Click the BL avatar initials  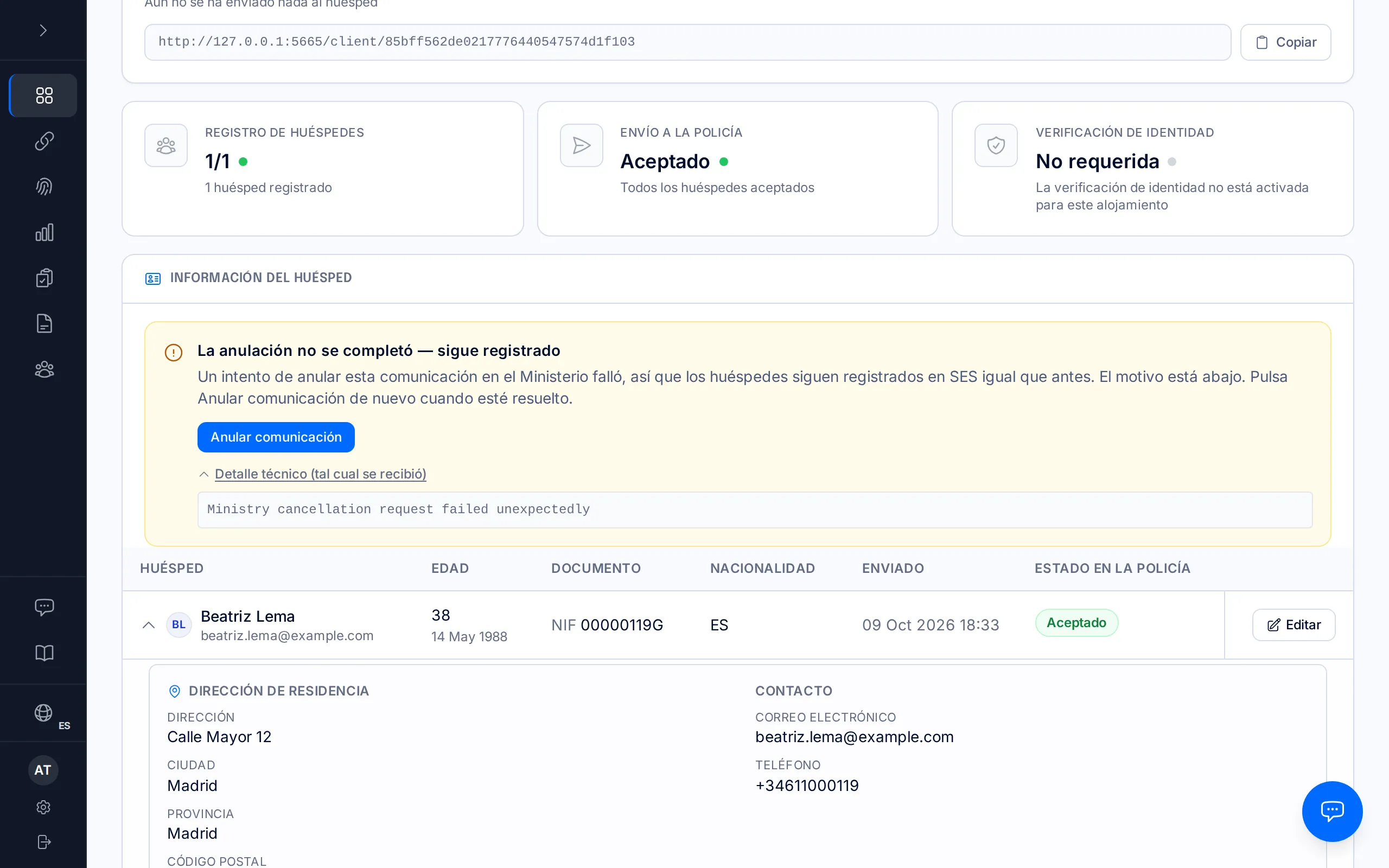[x=179, y=624]
